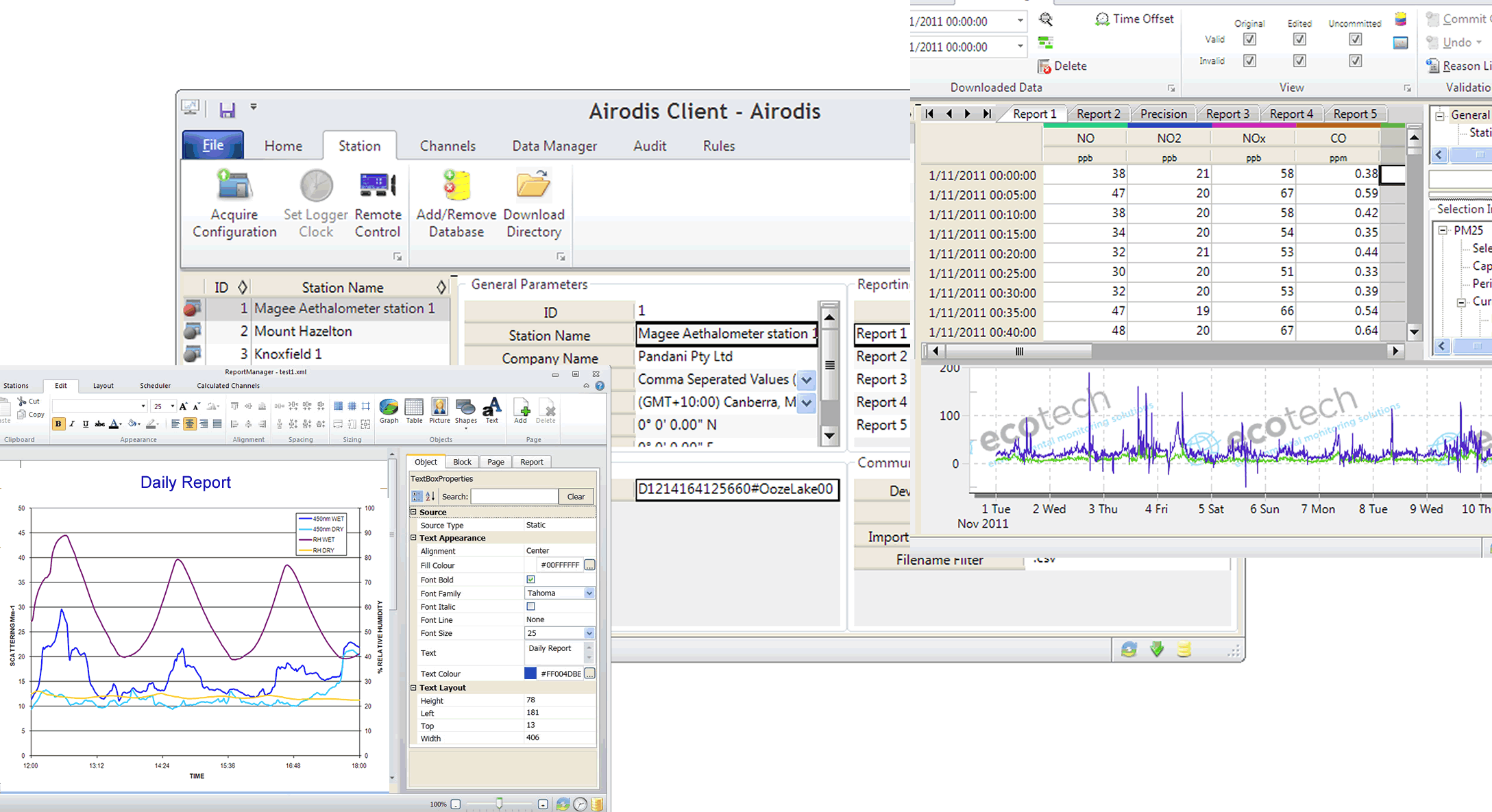
Task: Collapse the Text Appearance property group
Action: 413,538
